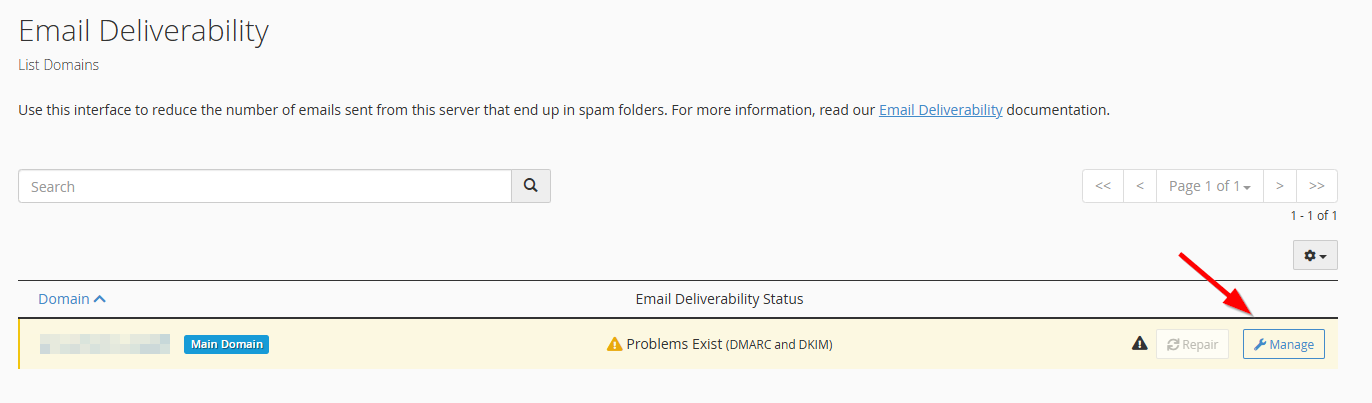Go to previous page with single-left arrow
Viewport: 1372px width, 403px height.
coord(1140,186)
